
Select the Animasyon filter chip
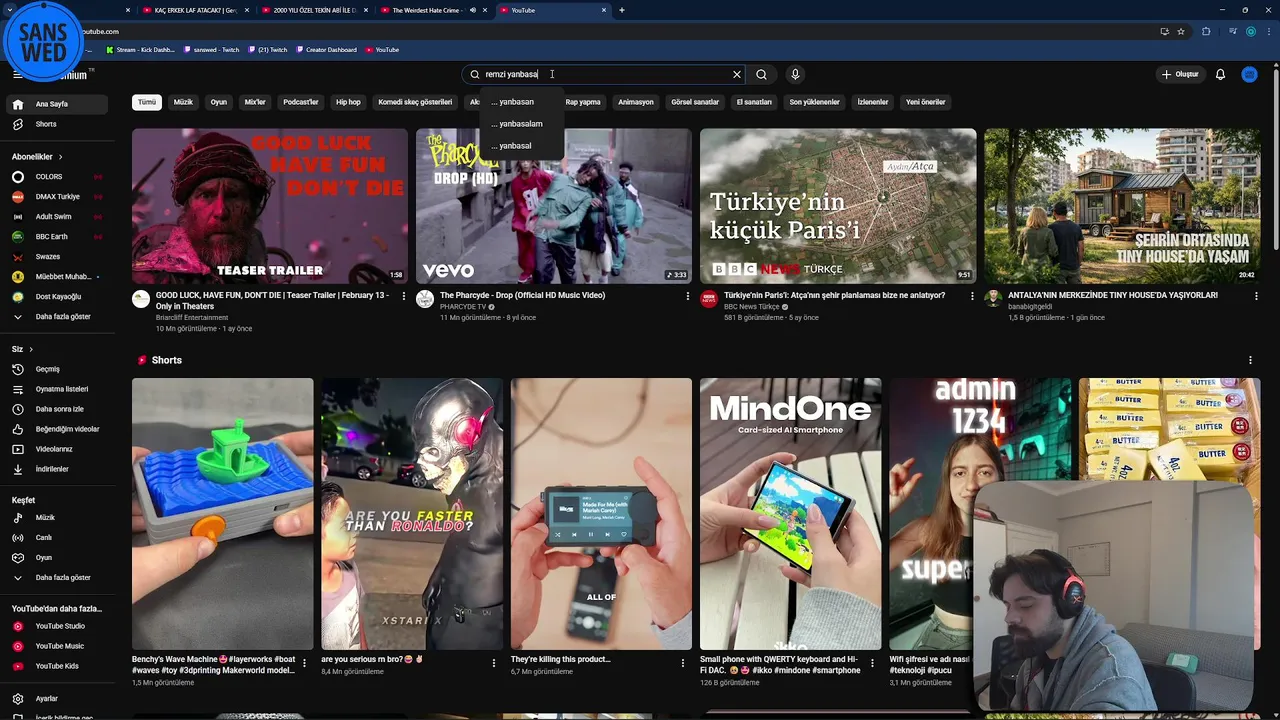click(636, 102)
